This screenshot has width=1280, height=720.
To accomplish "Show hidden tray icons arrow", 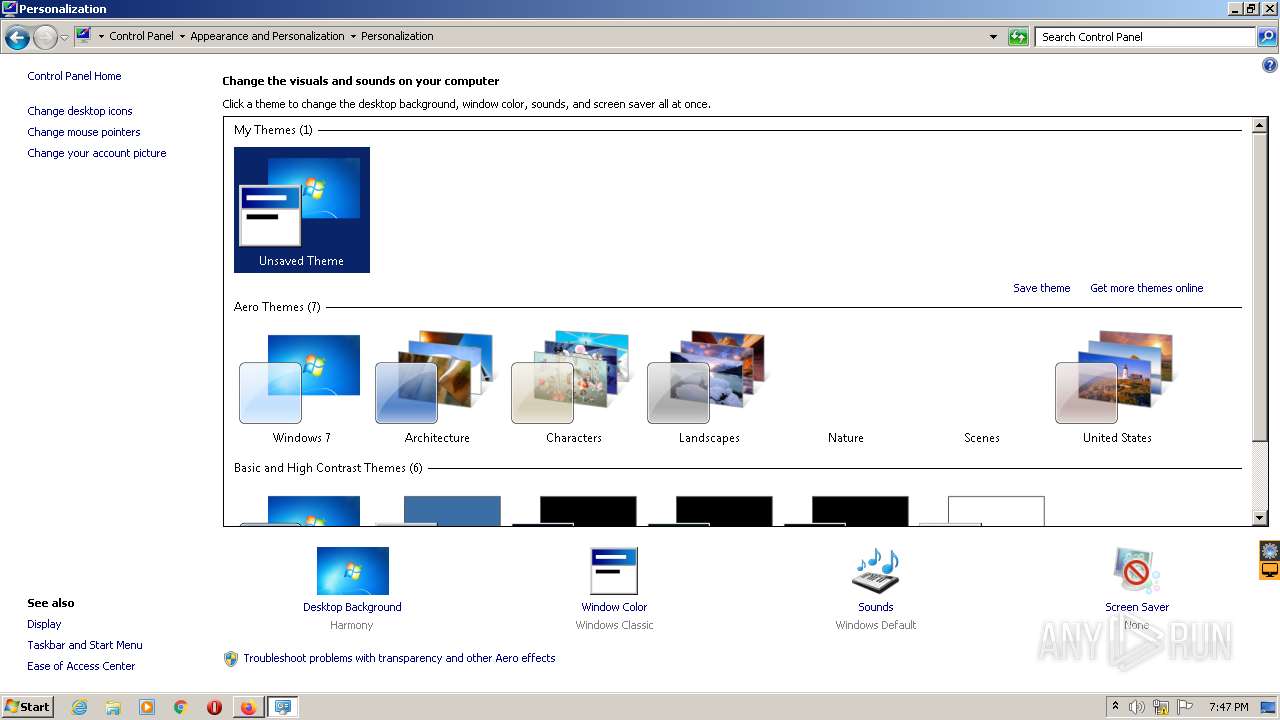I will (x=1115, y=706).
